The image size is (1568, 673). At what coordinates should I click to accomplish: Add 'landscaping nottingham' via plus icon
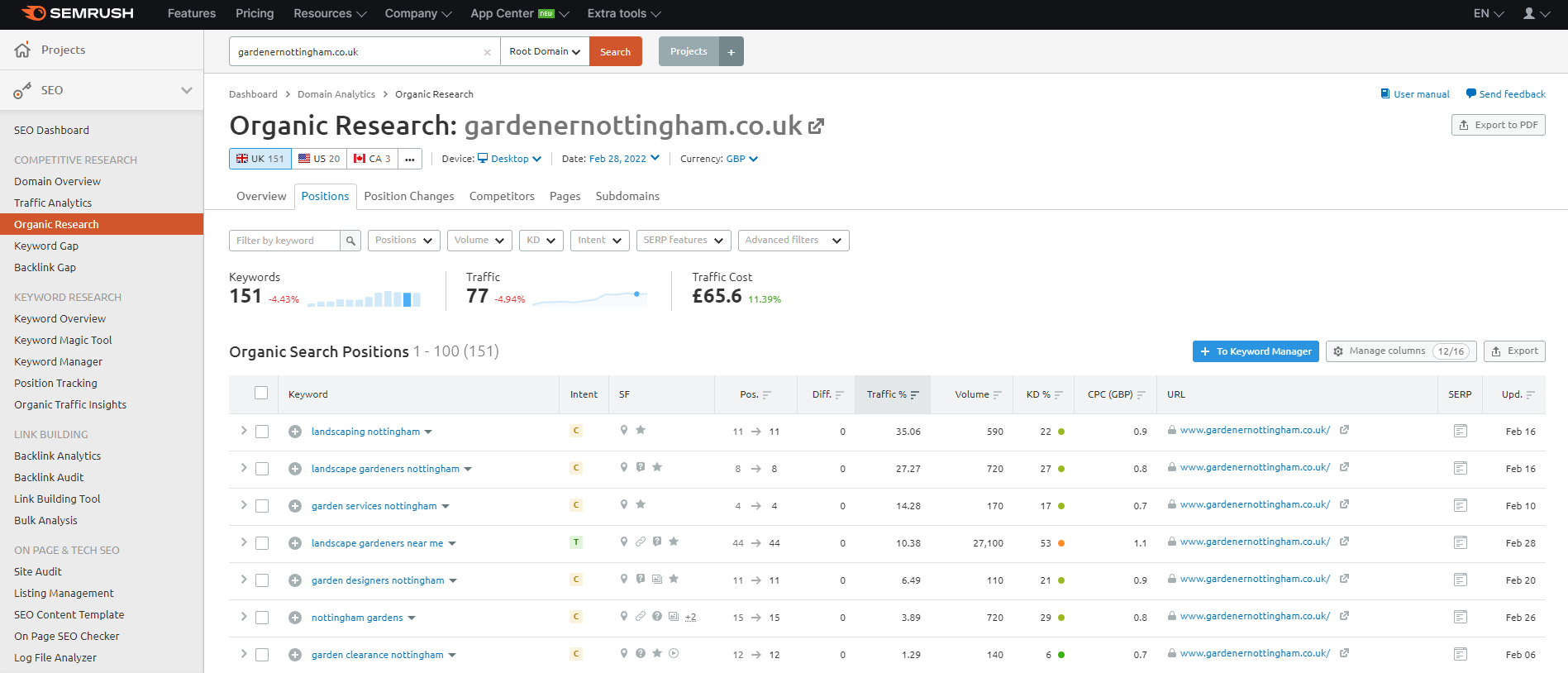pos(295,432)
